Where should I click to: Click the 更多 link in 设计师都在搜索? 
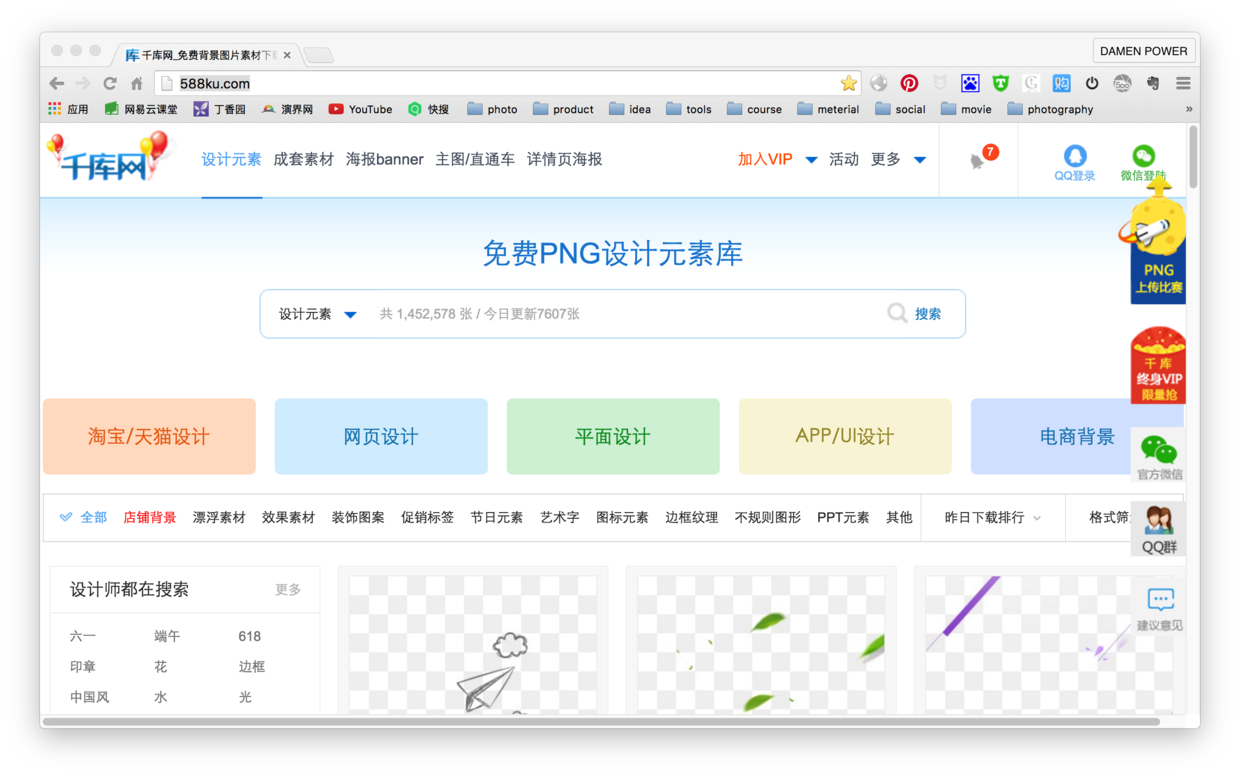tap(288, 590)
